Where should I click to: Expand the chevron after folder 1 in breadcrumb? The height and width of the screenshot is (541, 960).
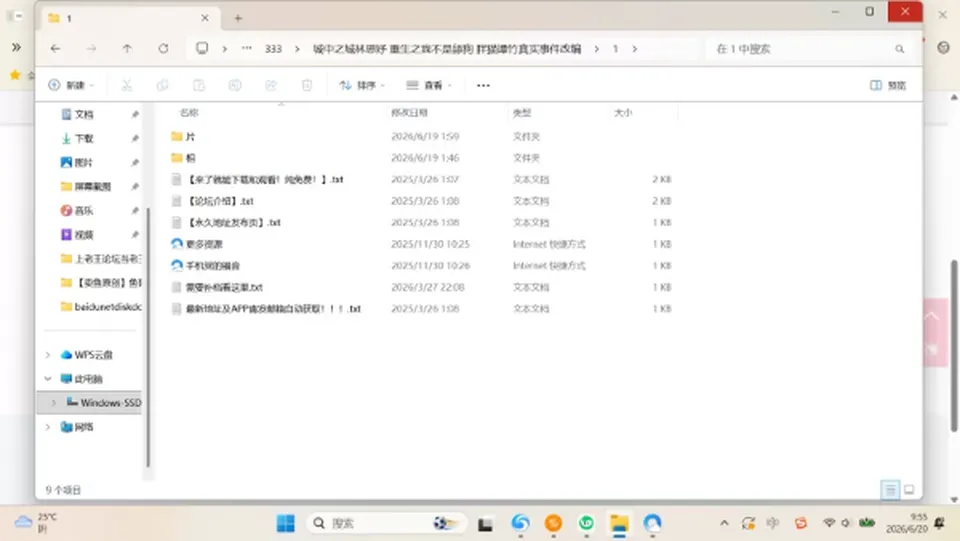[635, 49]
